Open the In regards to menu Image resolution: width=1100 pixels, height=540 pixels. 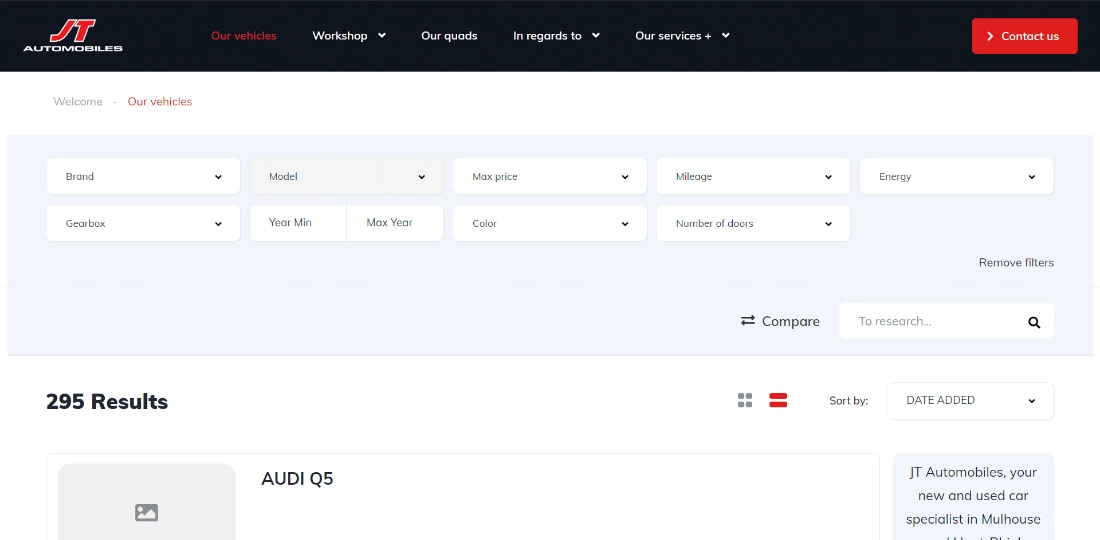tap(556, 36)
